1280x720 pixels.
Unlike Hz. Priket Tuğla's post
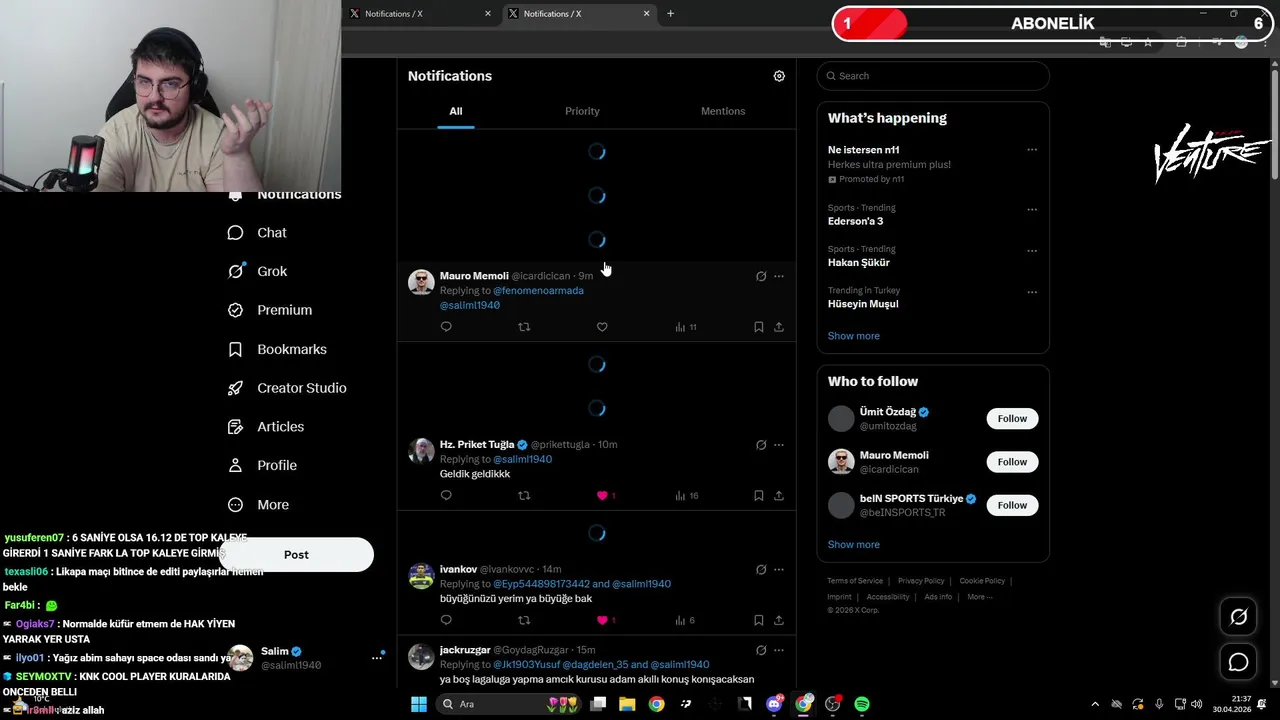click(x=602, y=495)
